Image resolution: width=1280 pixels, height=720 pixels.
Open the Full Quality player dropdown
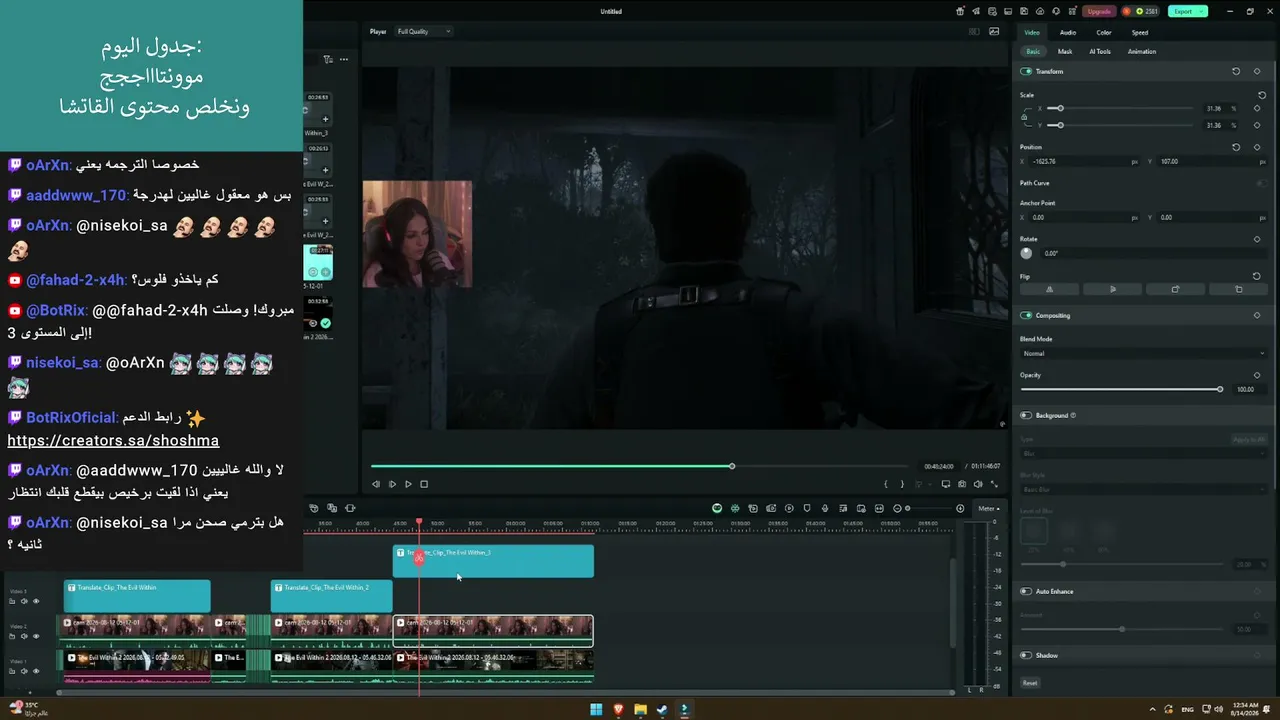click(x=423, y=31)
